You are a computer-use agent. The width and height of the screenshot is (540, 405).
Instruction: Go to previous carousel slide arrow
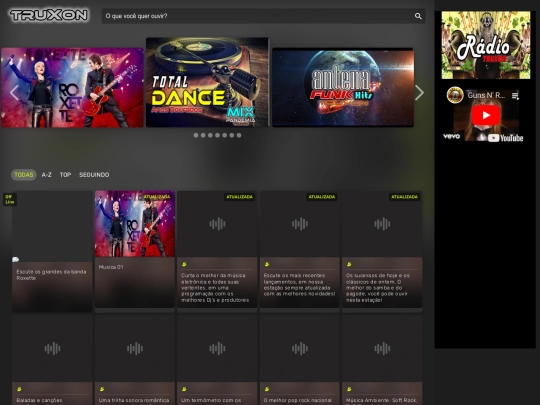pos(14,93)
